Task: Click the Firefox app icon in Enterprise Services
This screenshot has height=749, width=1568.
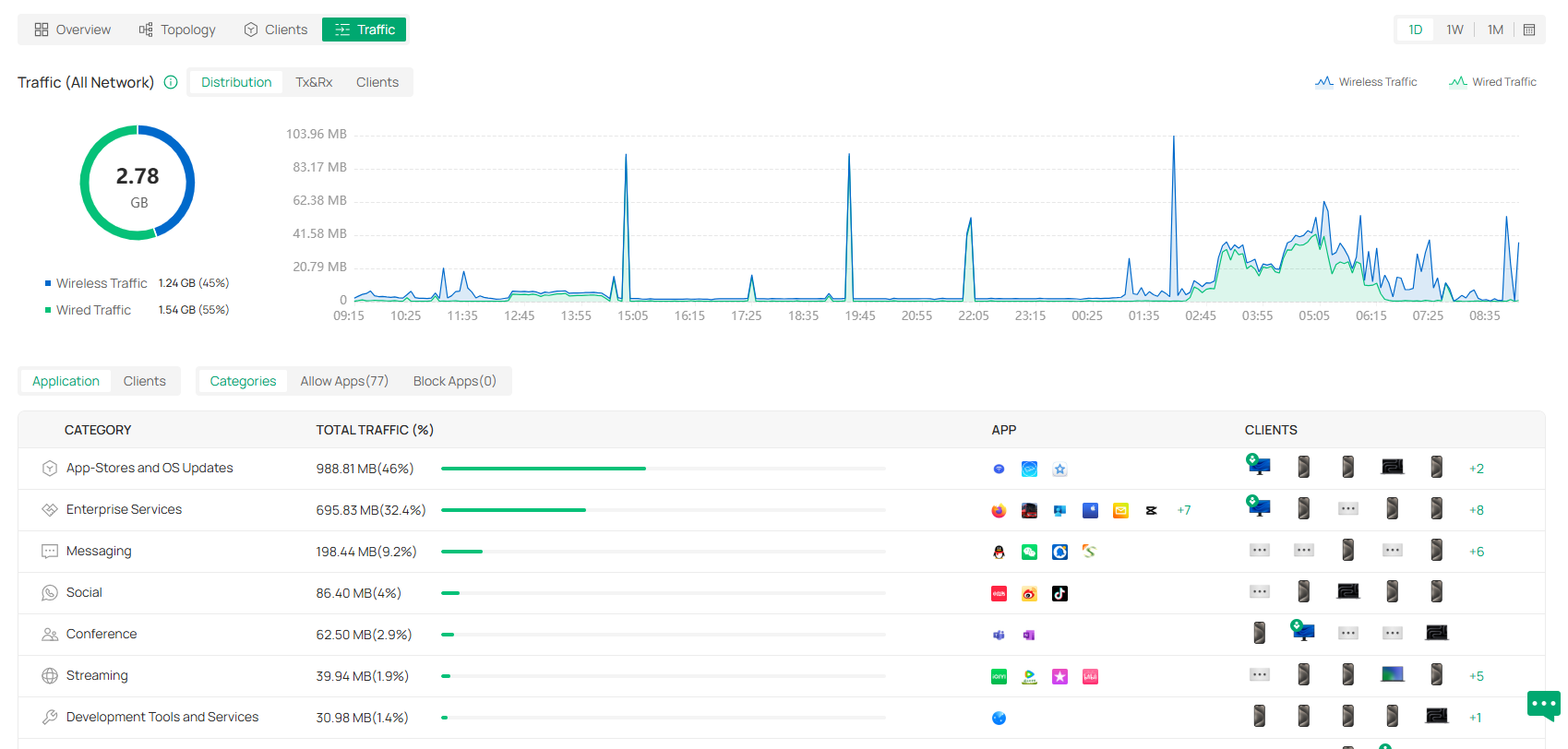Action: pos(999,510)
